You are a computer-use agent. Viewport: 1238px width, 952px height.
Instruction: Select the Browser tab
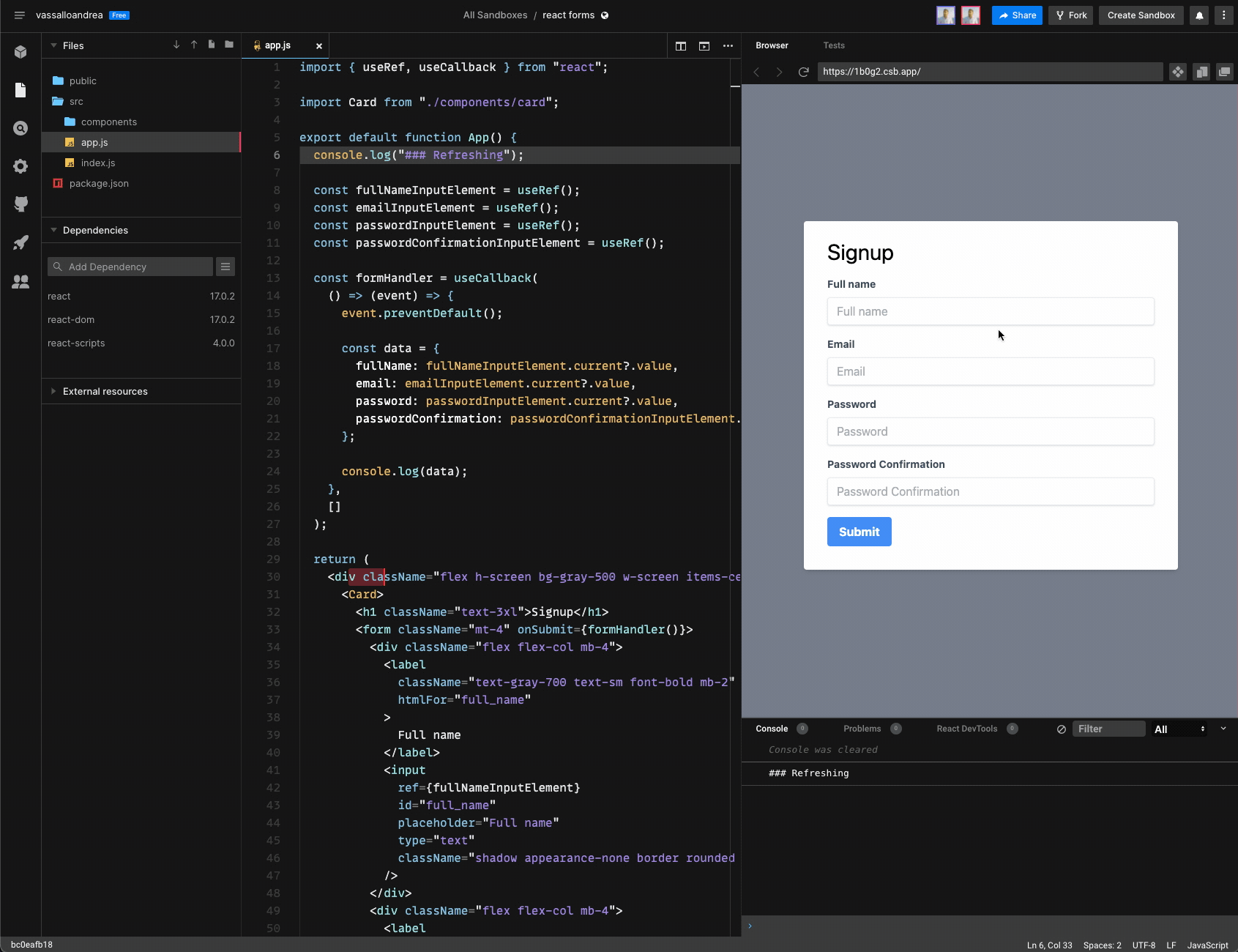[x=772, y=45]
